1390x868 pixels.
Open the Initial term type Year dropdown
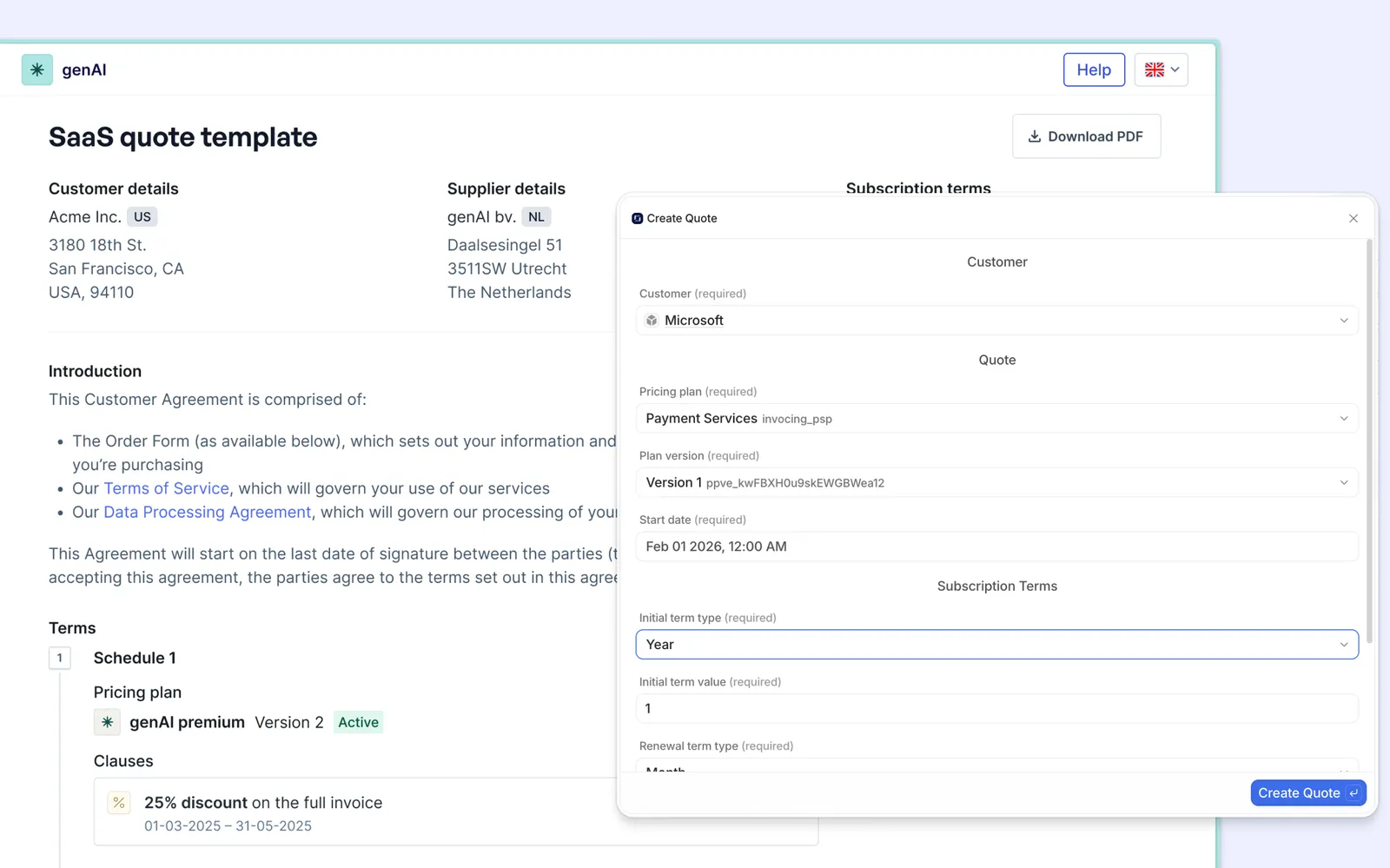[997, 645]
